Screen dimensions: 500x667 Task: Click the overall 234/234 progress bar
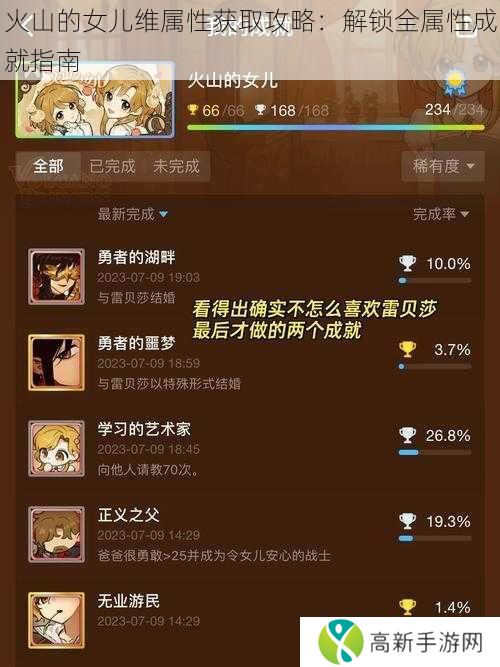click(x=336, y=127)
